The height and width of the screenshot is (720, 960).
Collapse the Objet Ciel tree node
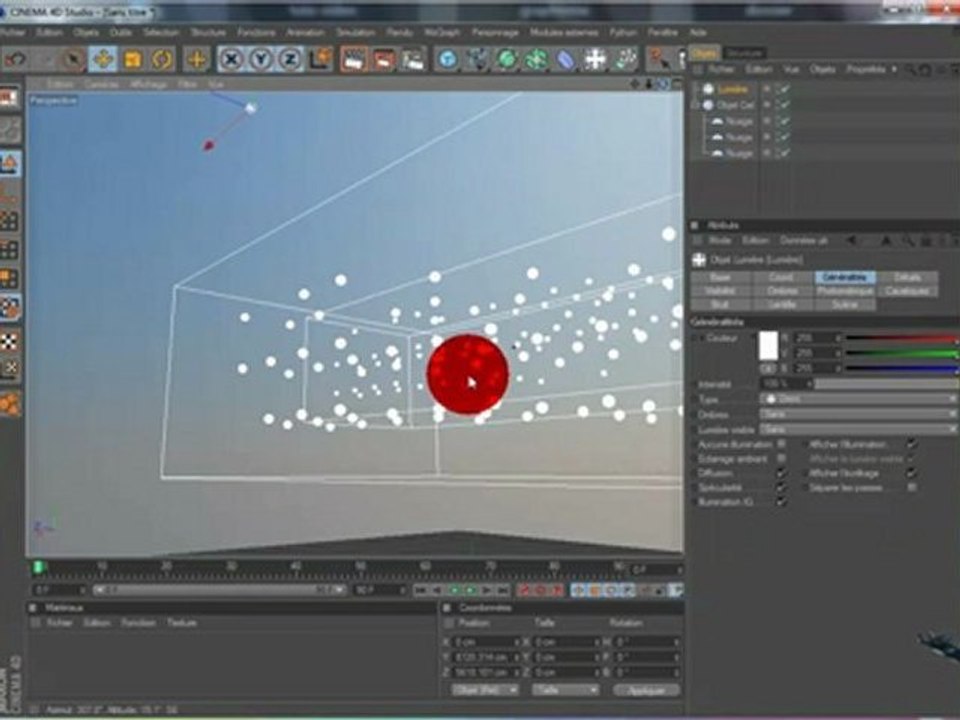(696, 105)
